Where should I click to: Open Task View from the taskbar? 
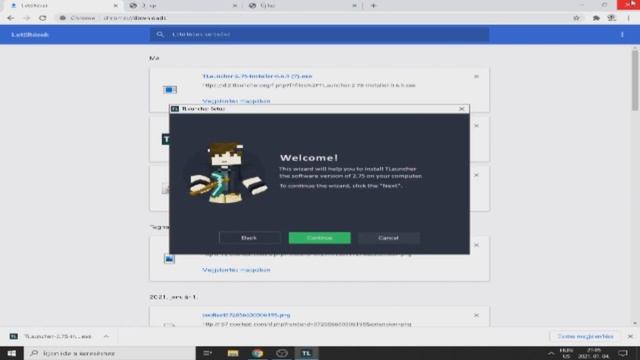(208, 353)
